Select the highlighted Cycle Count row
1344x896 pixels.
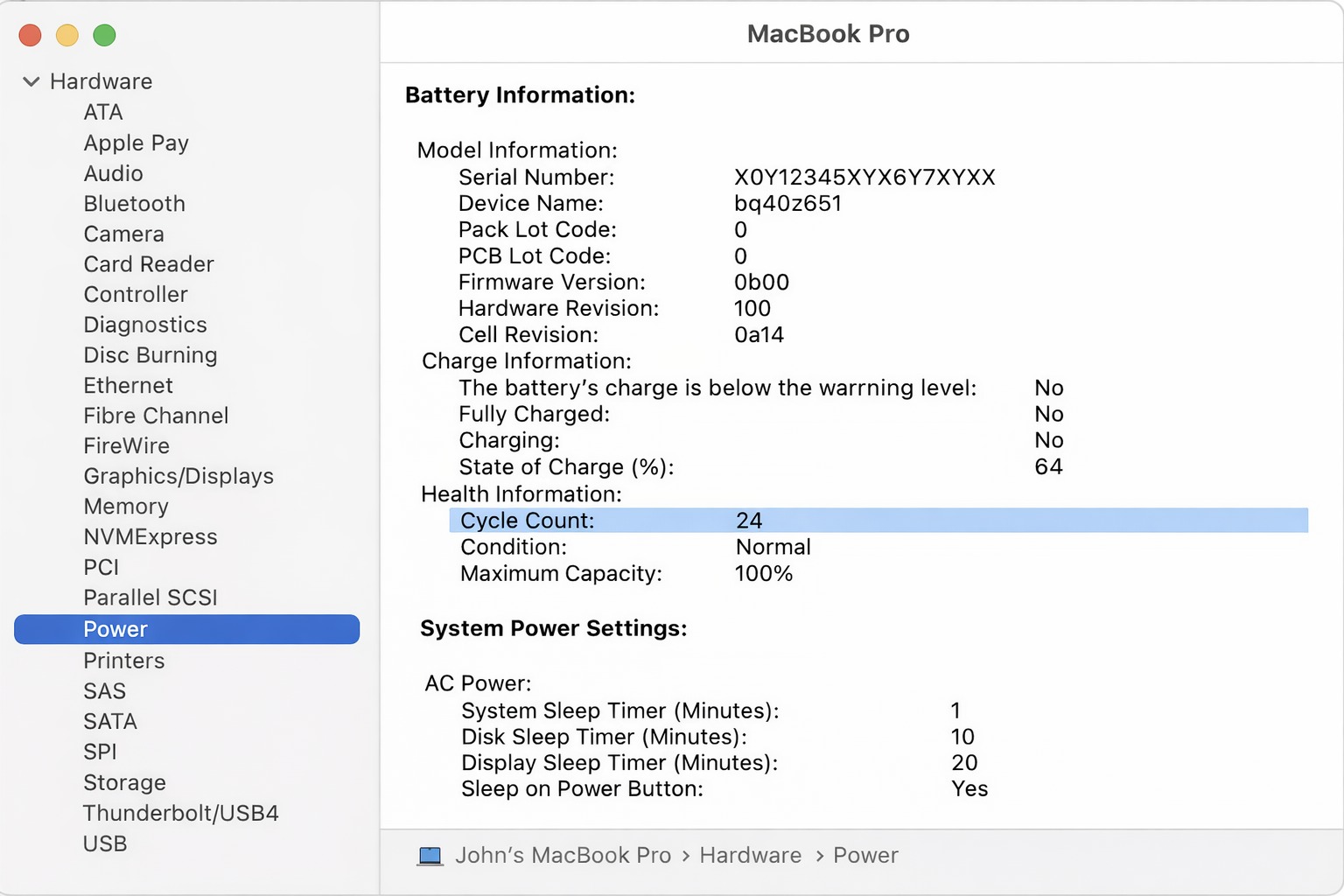878,520
